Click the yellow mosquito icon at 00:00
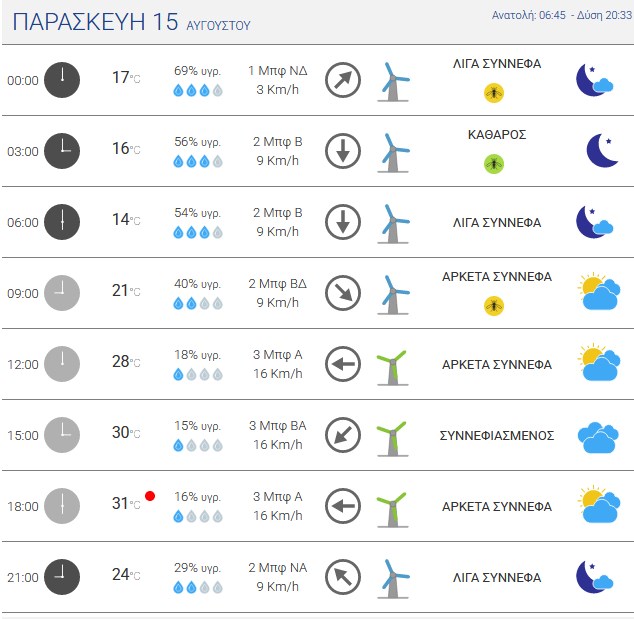Screen dimensions: 634x619 coord(494,93)
